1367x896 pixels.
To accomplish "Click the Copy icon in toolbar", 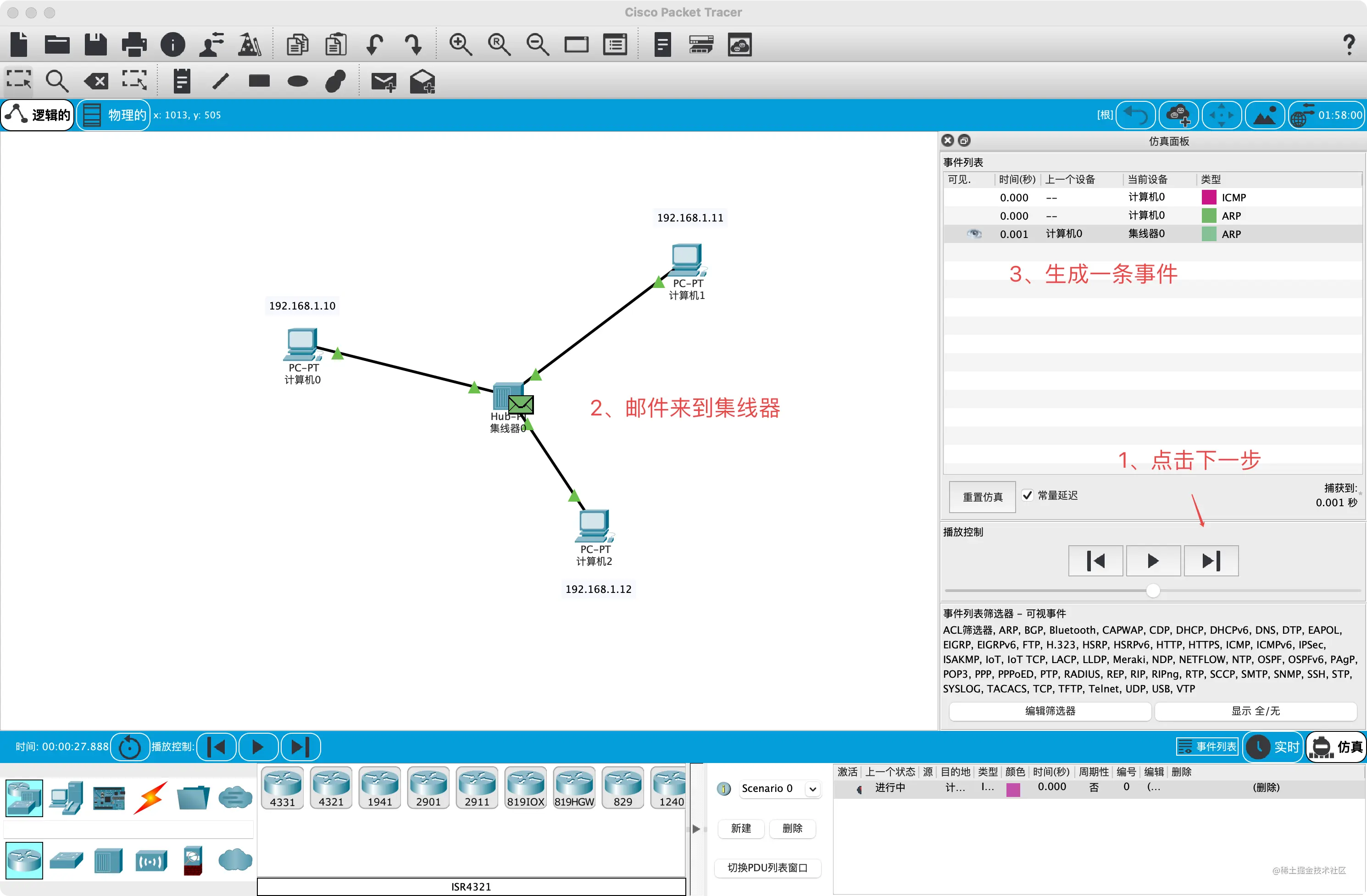I will pos(298,44).
